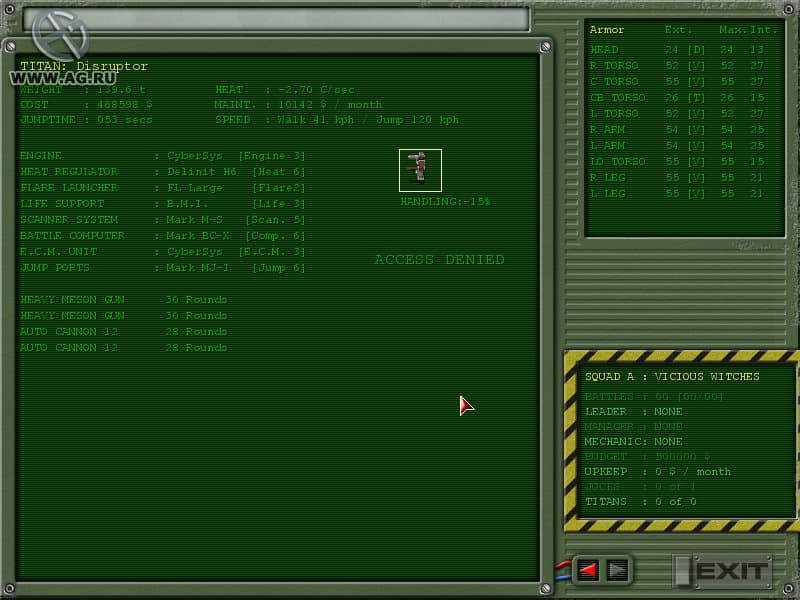Click the HANDLING:-15% label

(x=445, y=202)
